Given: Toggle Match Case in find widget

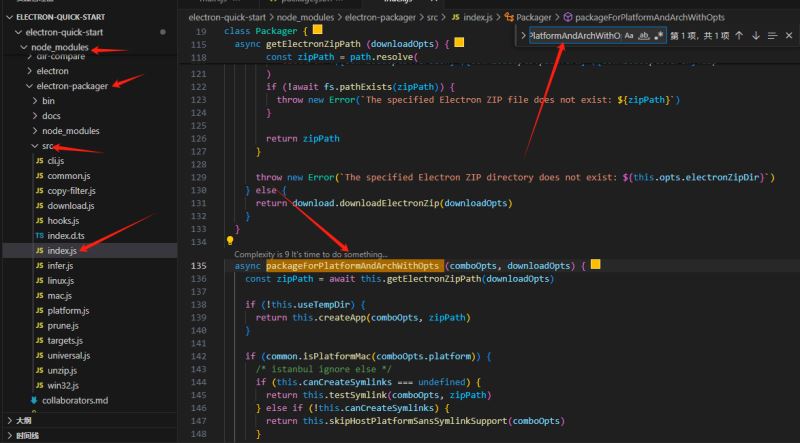Looking at the screenshot, I should 629,36.
